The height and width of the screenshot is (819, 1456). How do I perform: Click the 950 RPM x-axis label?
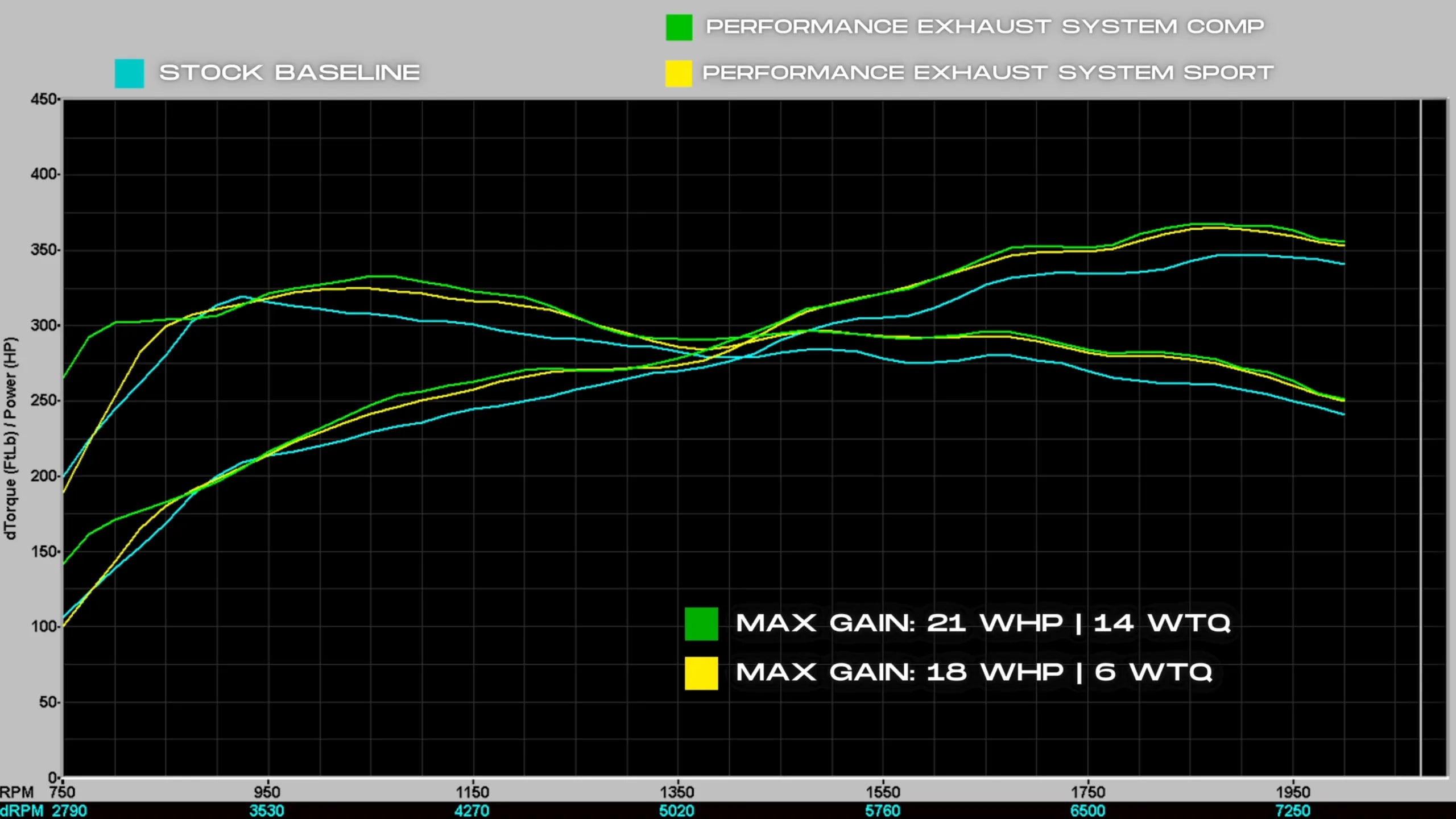click(x=267, y=792)
